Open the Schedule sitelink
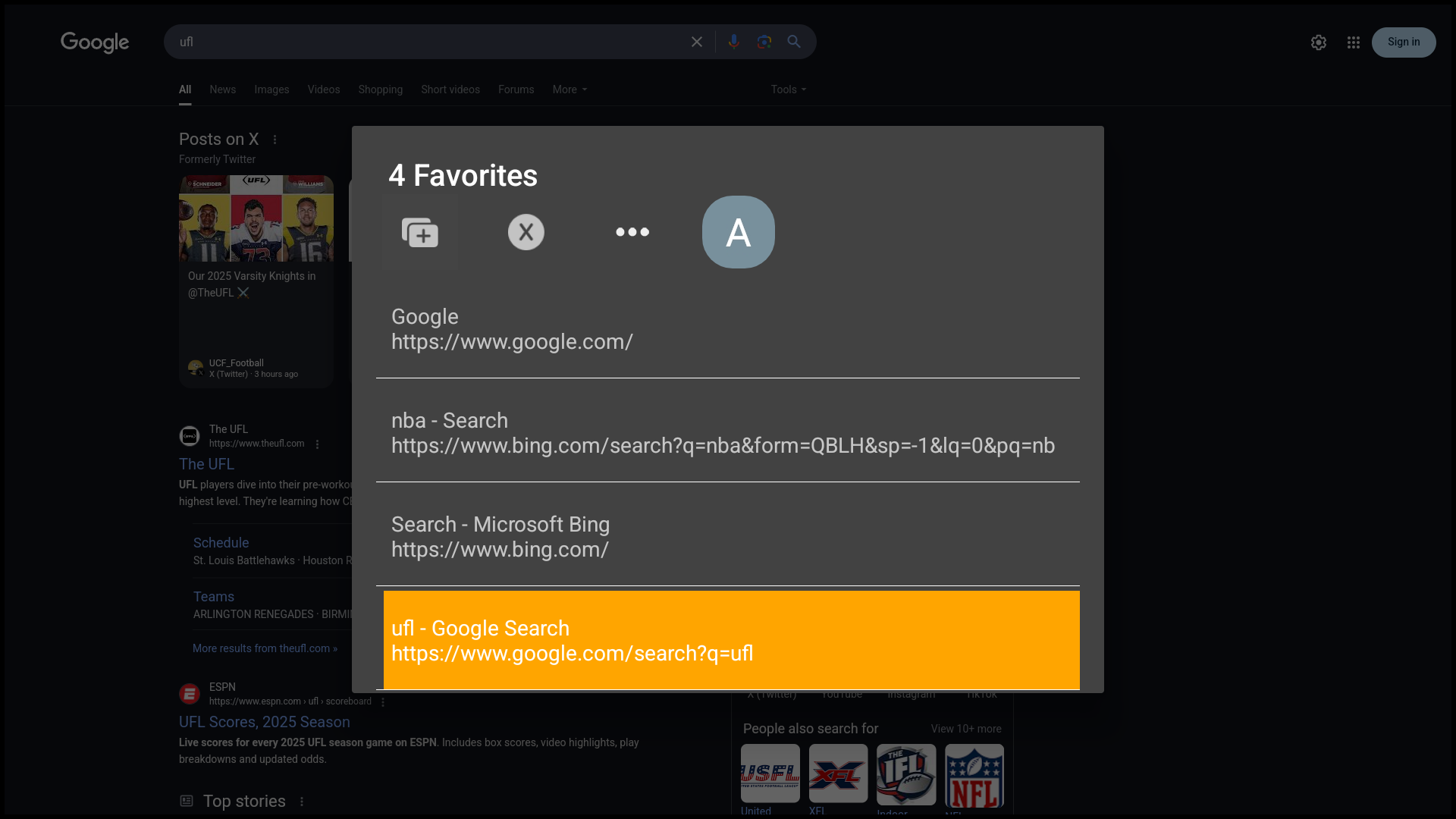Image resolution: width=1456 pixels, height=819 pixels. coord(221,543)
